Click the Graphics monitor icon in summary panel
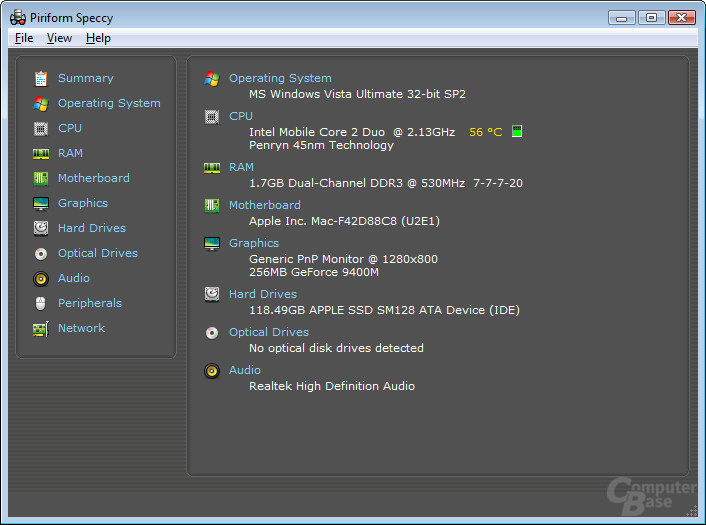The image size is (706, 525). click(x=212, y=244)
